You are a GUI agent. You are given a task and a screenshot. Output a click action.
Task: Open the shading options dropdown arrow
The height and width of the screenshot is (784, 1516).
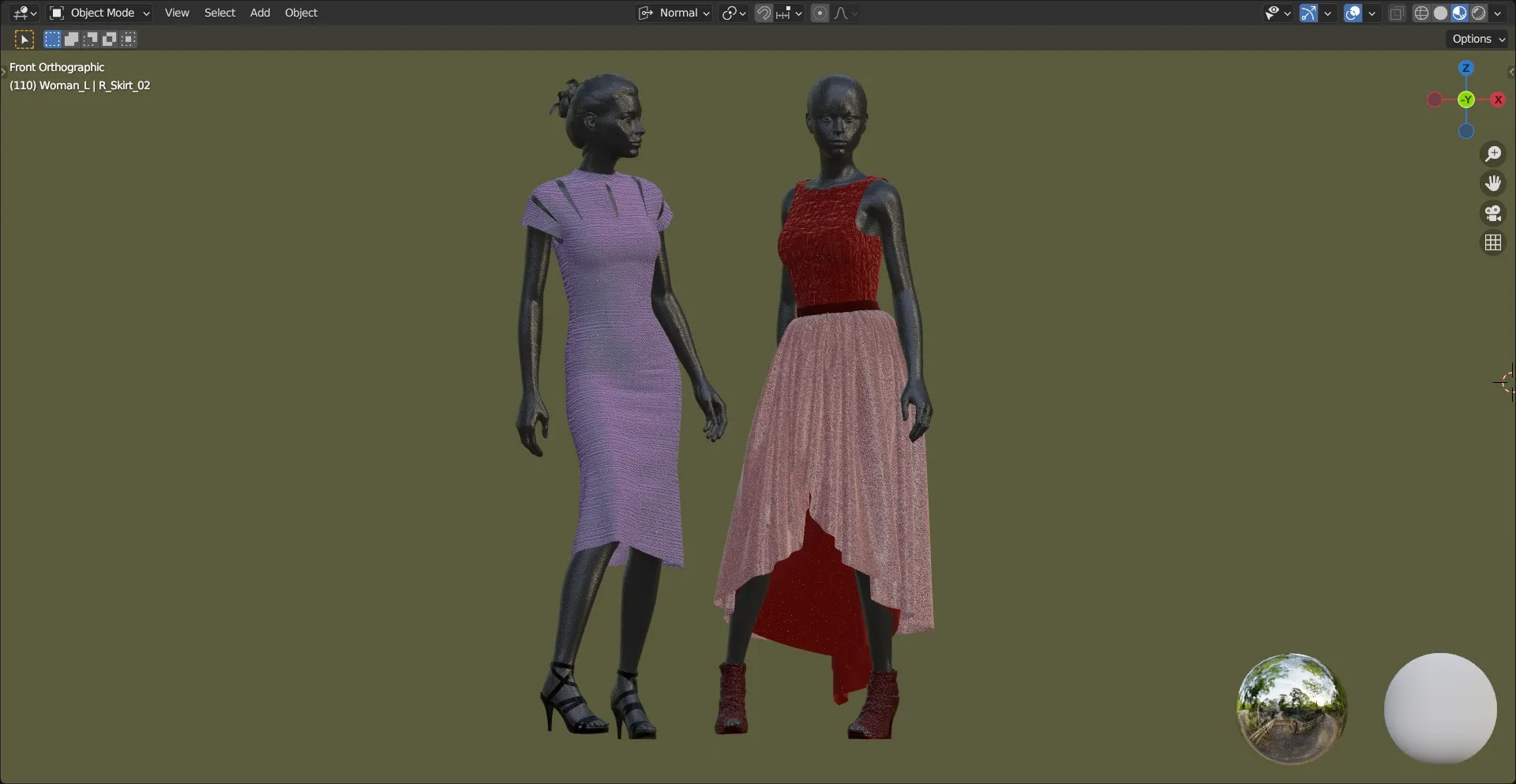[x=1498, y=13]
